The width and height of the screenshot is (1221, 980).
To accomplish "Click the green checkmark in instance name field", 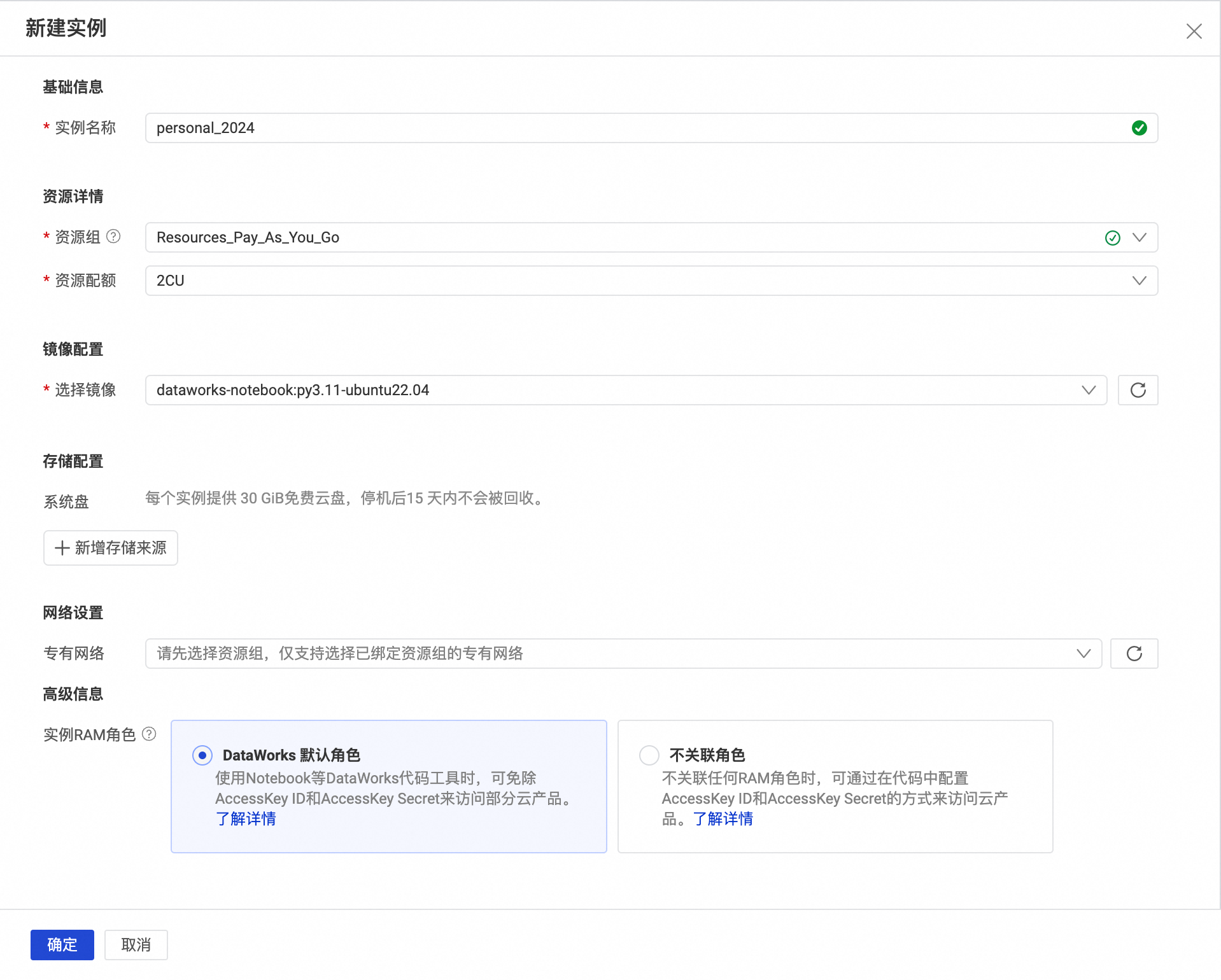I will click(1139, 127).
